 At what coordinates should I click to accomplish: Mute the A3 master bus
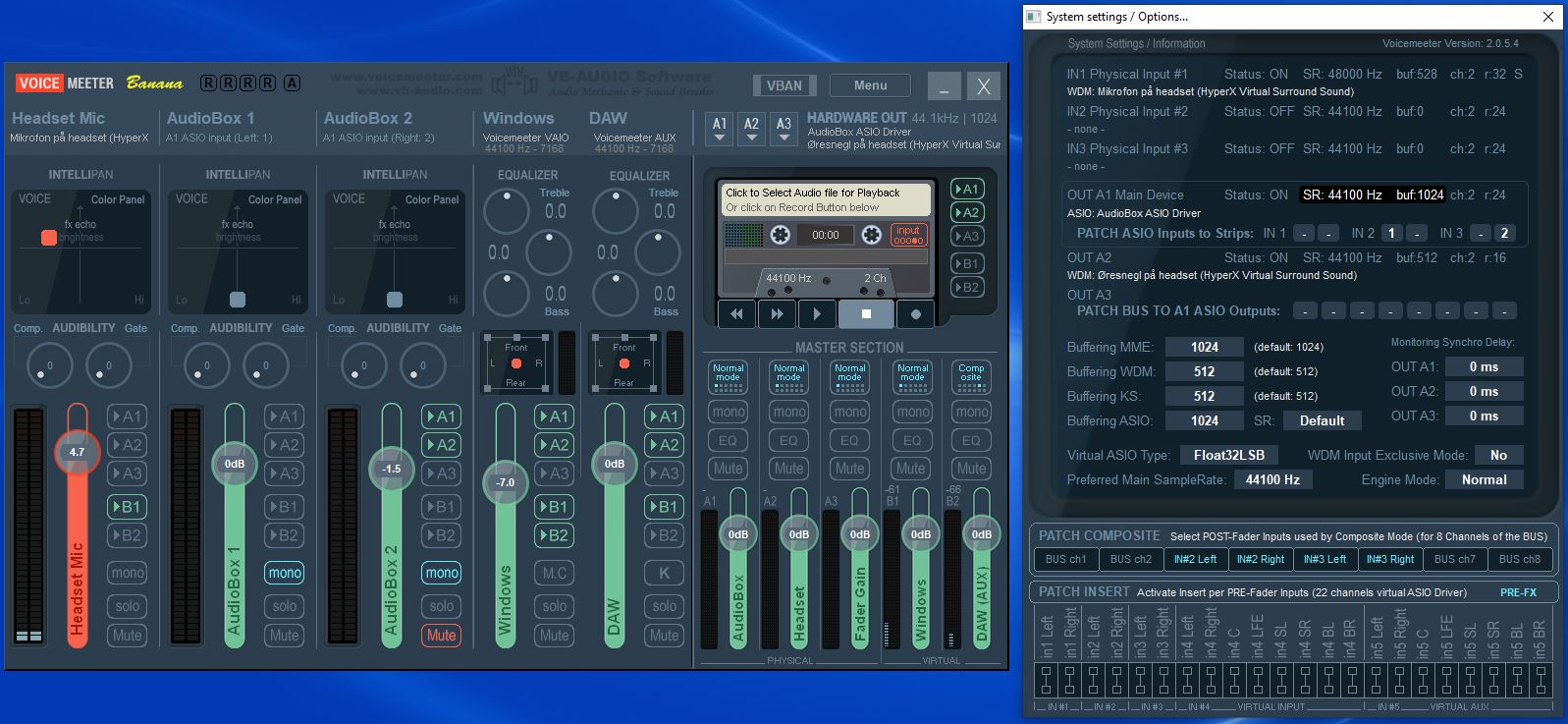pyautogui.click(x=849, y=469)
